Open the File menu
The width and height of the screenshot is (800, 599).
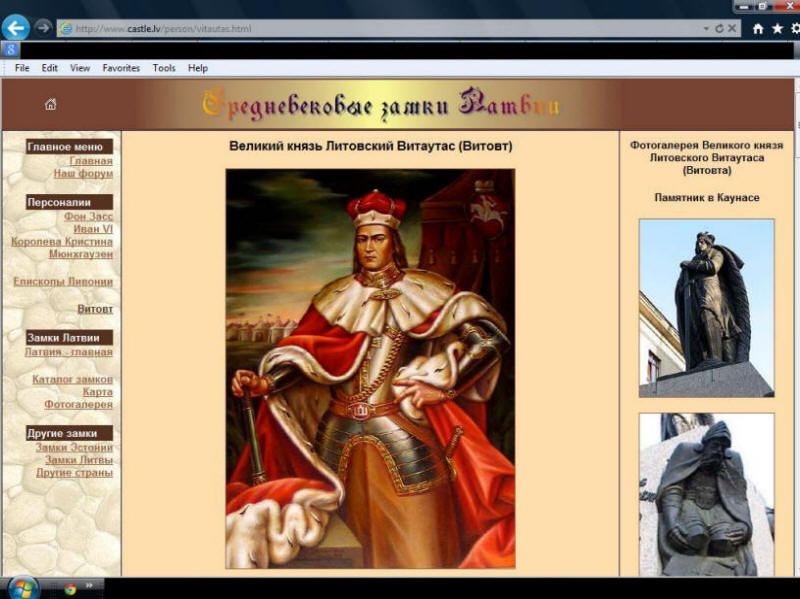click(22, 68)
